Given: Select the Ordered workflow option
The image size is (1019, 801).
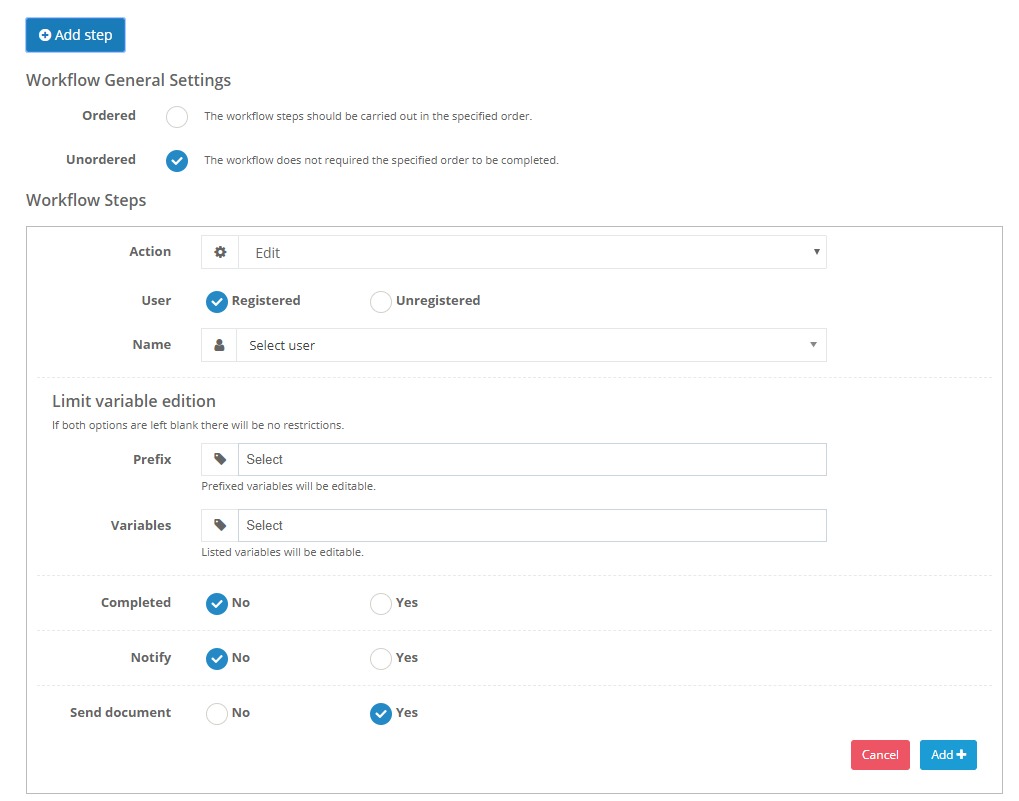Looking at the screenshot, I should tap(176, 117).
